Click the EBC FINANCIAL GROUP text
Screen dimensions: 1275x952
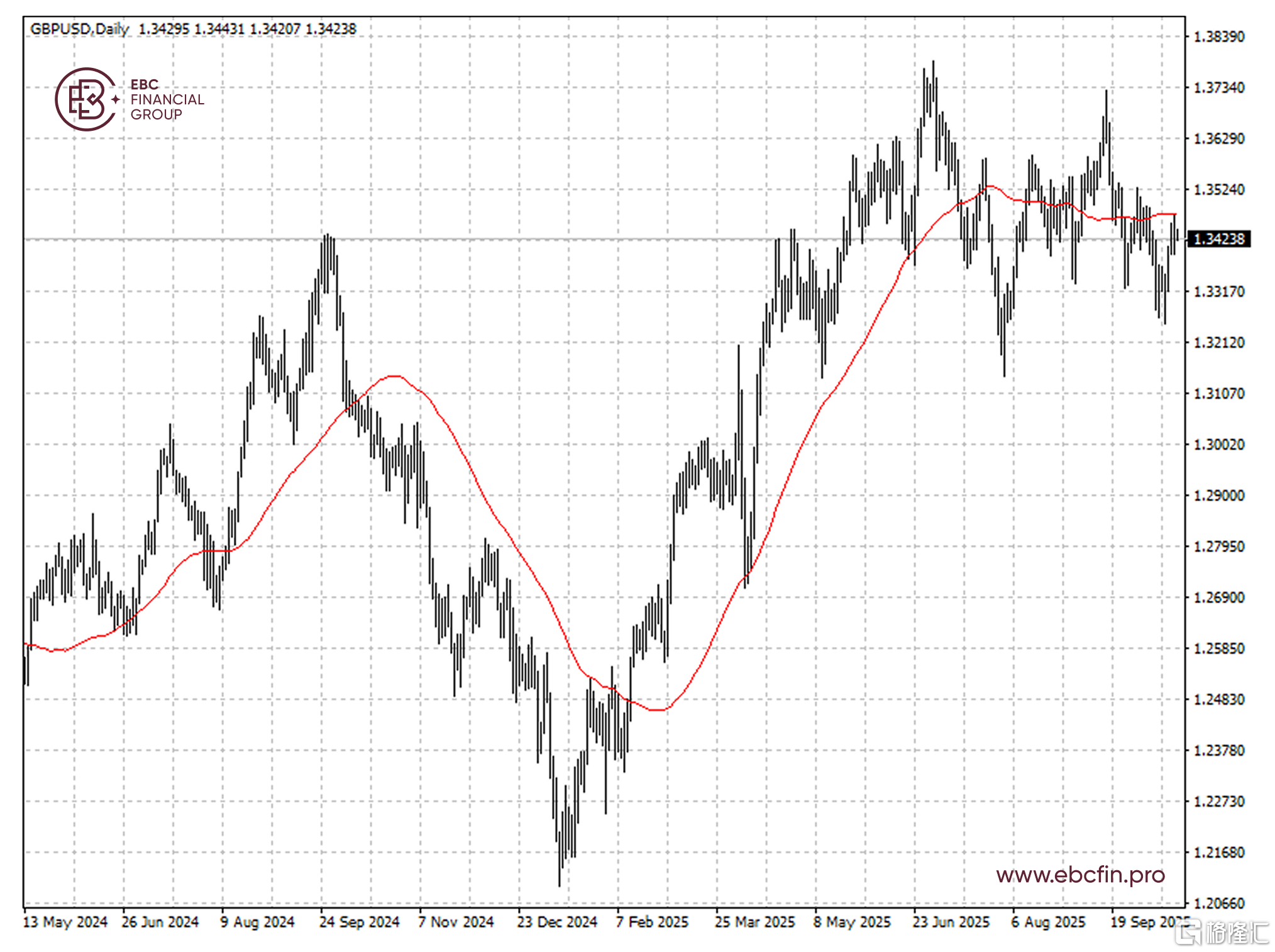click(167, 99)
